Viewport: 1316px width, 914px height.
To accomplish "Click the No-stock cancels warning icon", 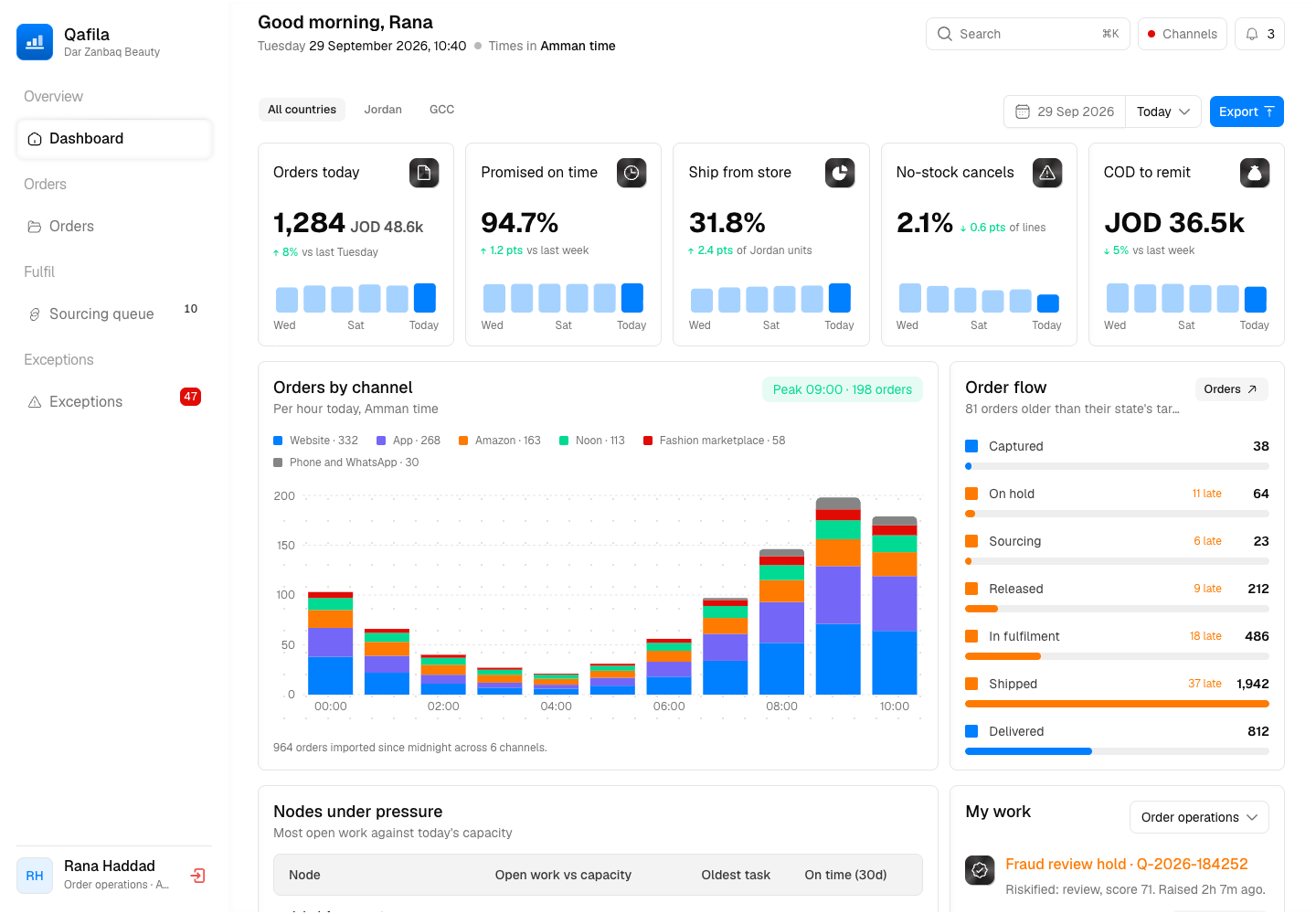I will click(x=1047, y=173).
